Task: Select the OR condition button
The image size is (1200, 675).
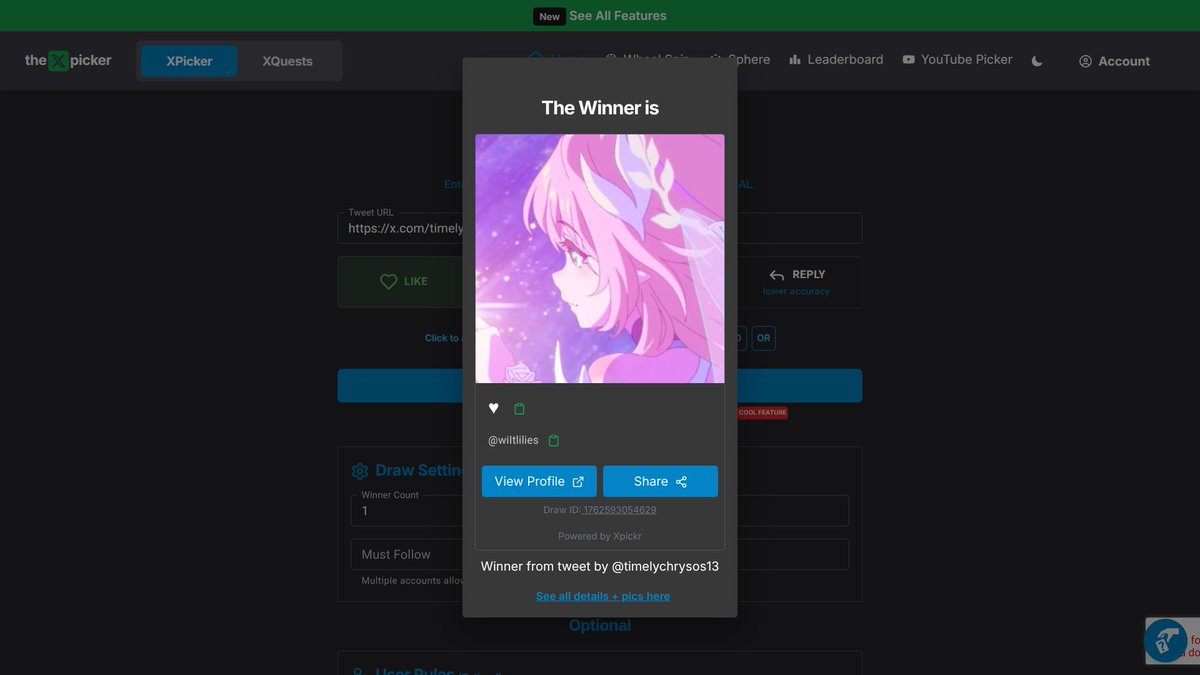Action: tap(763, 338)
